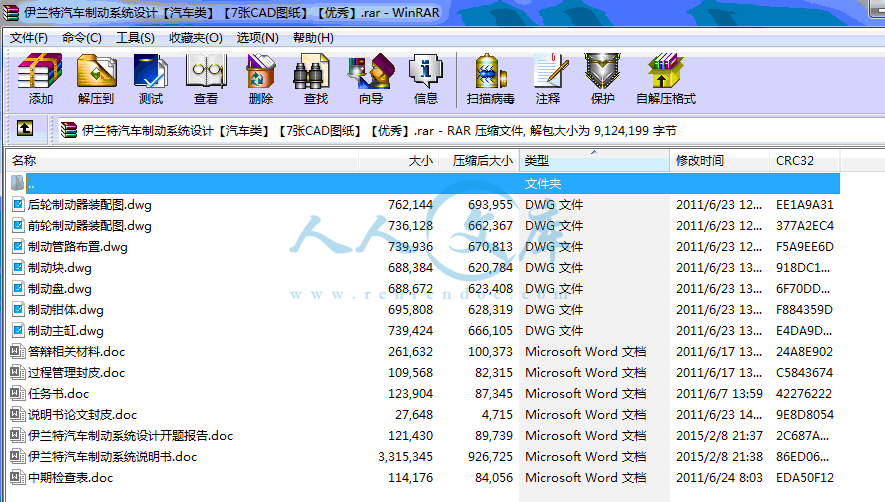Click packed size value 4,715
This screenshot has height=502, width=885.
coord(497,414)
